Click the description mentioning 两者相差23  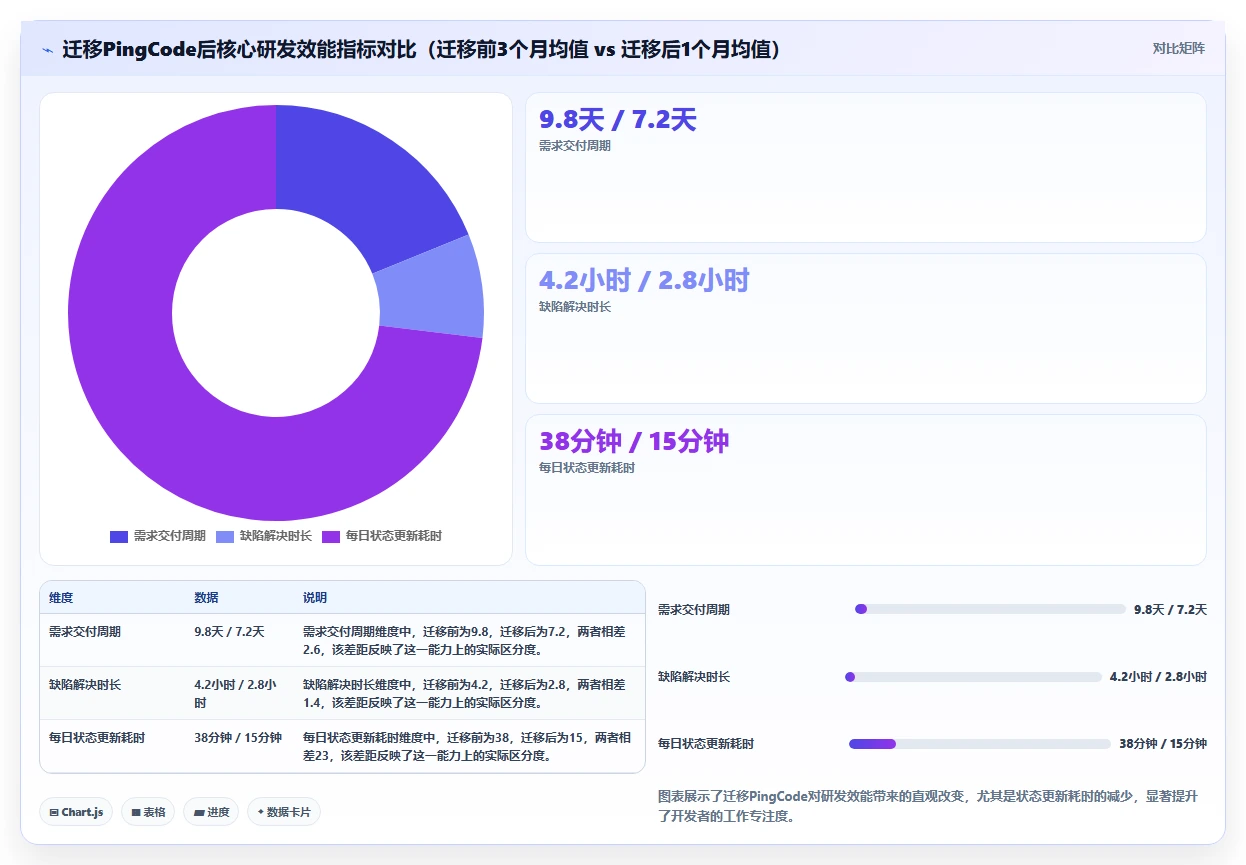click(468, 747)
